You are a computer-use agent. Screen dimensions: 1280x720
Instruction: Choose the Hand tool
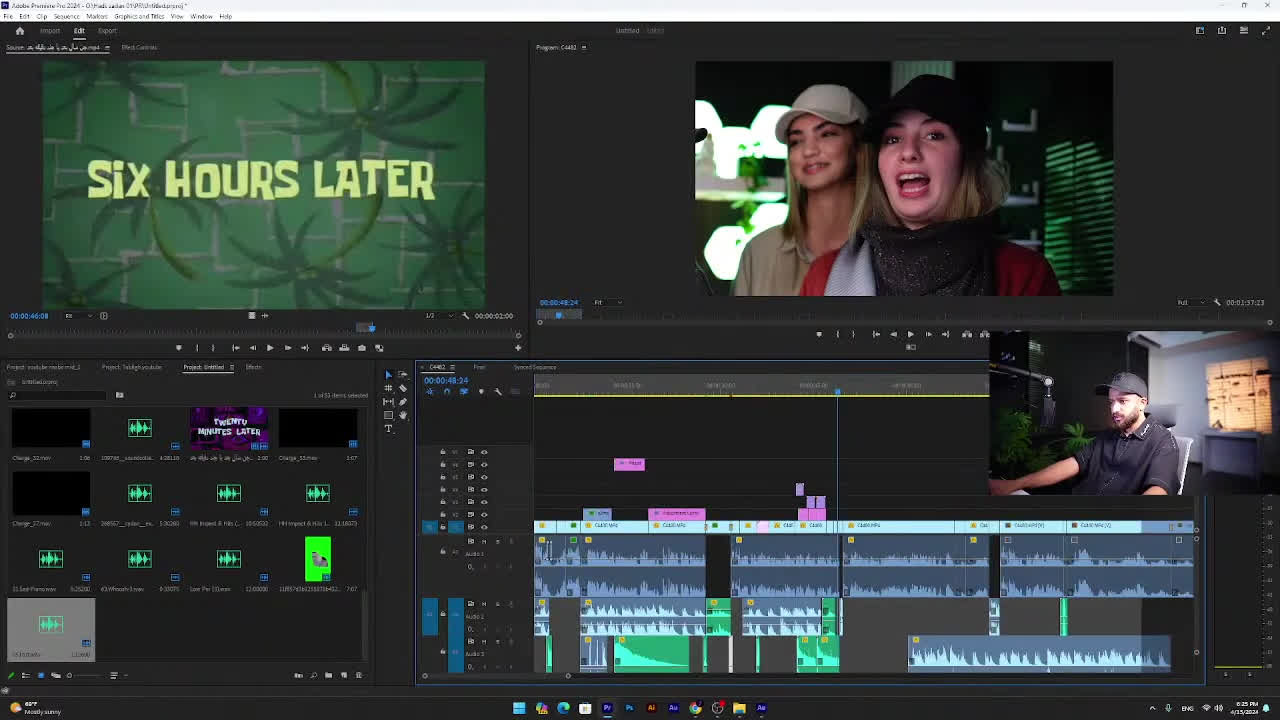[403, 415]
